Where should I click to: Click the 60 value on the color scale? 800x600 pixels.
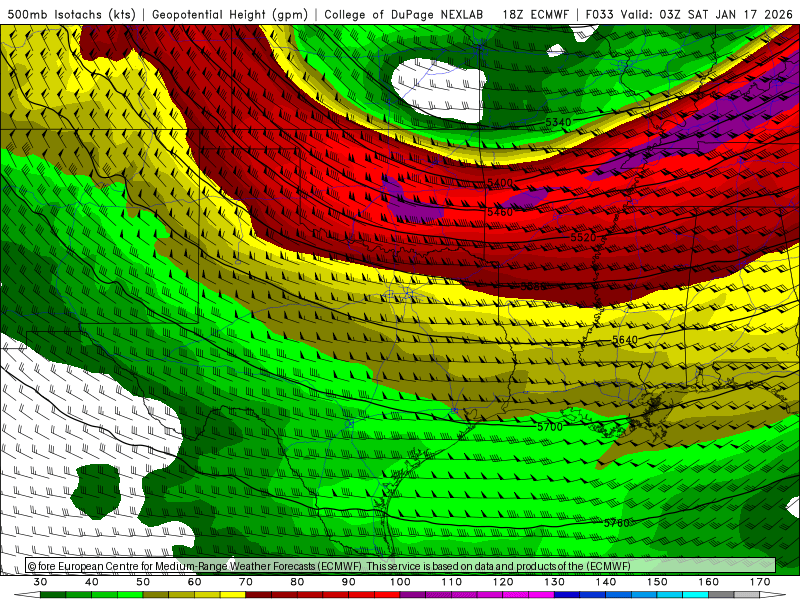(194, 582)
